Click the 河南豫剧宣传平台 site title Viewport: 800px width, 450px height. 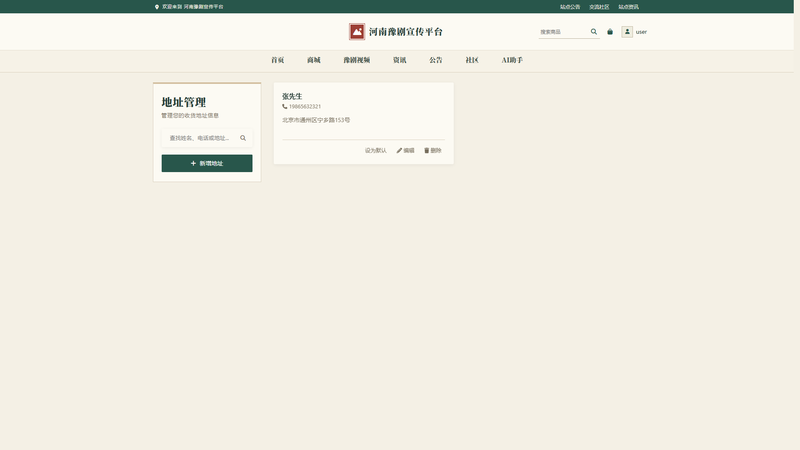click(406, 32)
